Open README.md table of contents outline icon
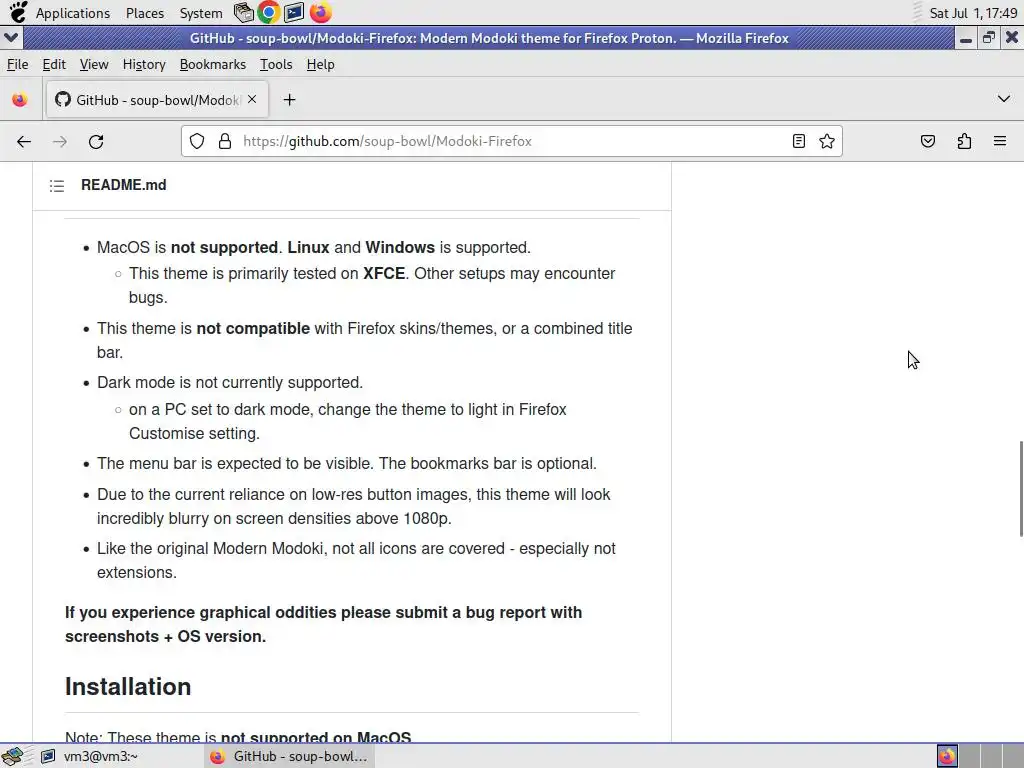 (x=57, y=186)
